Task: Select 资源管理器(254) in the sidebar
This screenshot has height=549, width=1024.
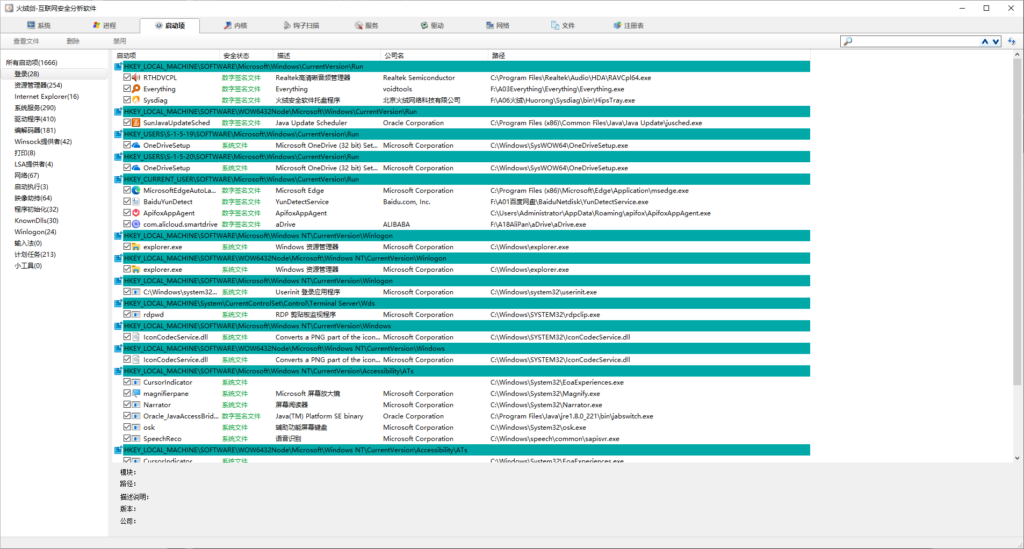Action: [x=39, y=86]
